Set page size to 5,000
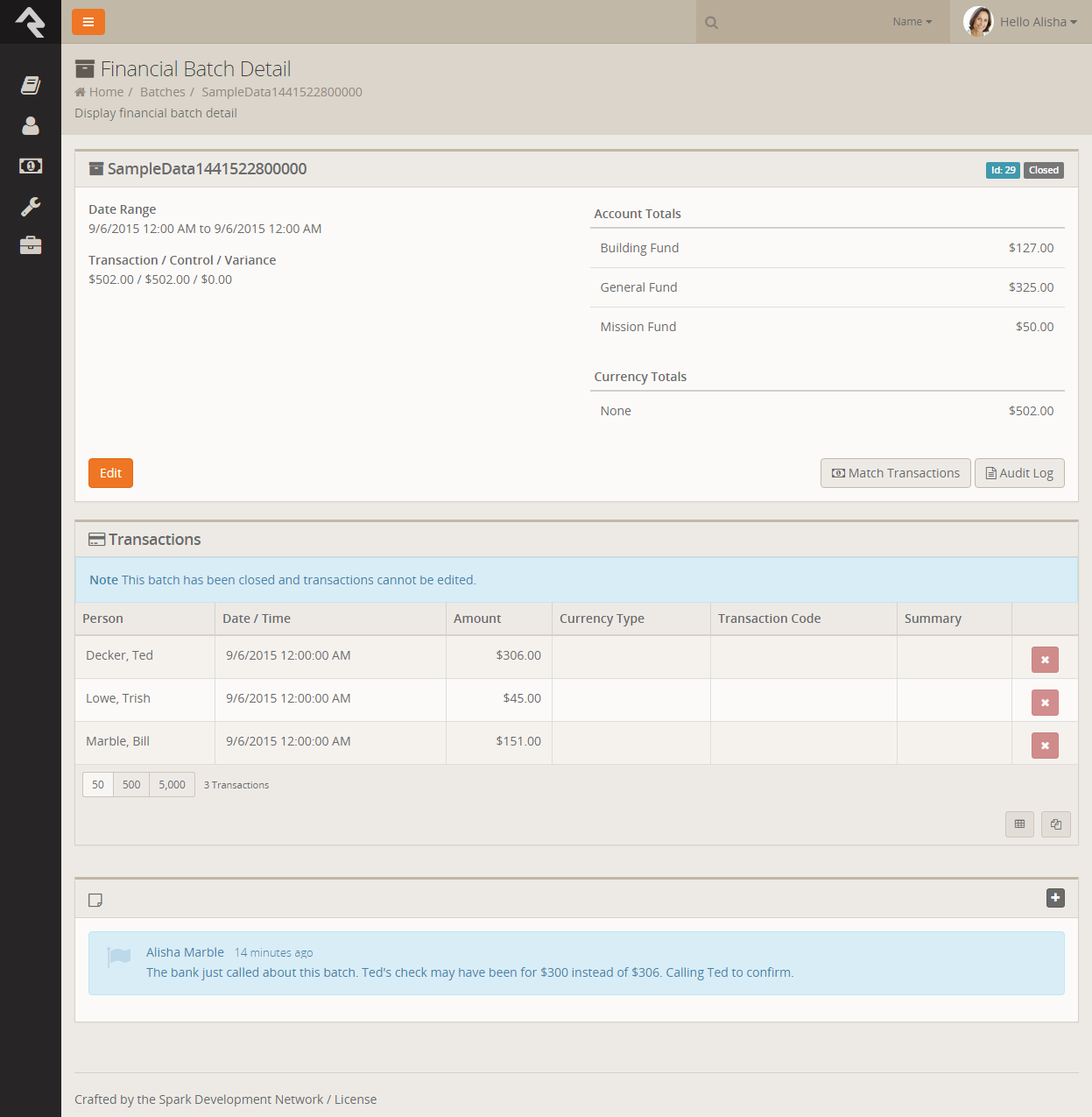The width and height of the screenshot is (1092, 1117). 172,785
